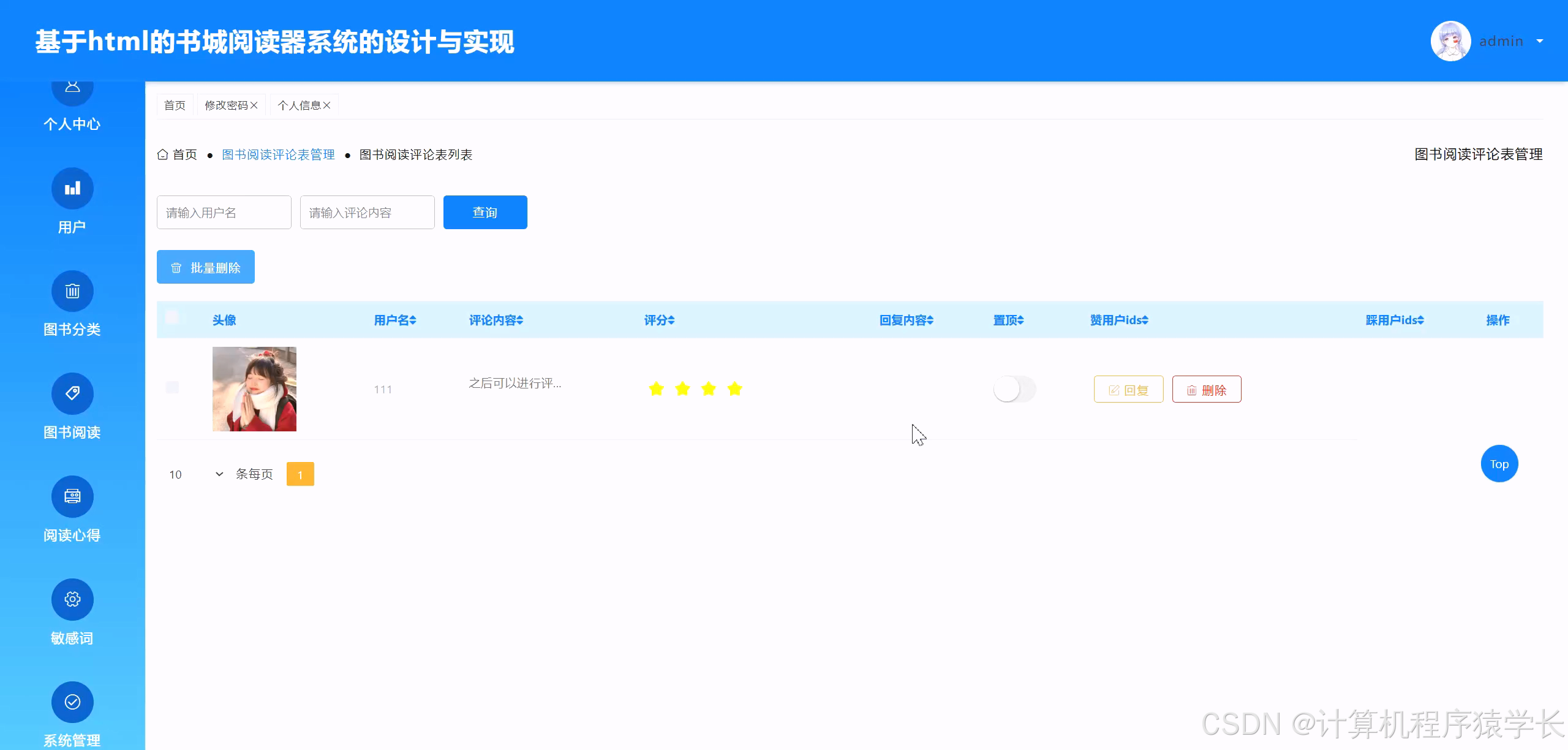Open the 系统管理 menu label
1568x750 pixels.
tap(72, 740)
